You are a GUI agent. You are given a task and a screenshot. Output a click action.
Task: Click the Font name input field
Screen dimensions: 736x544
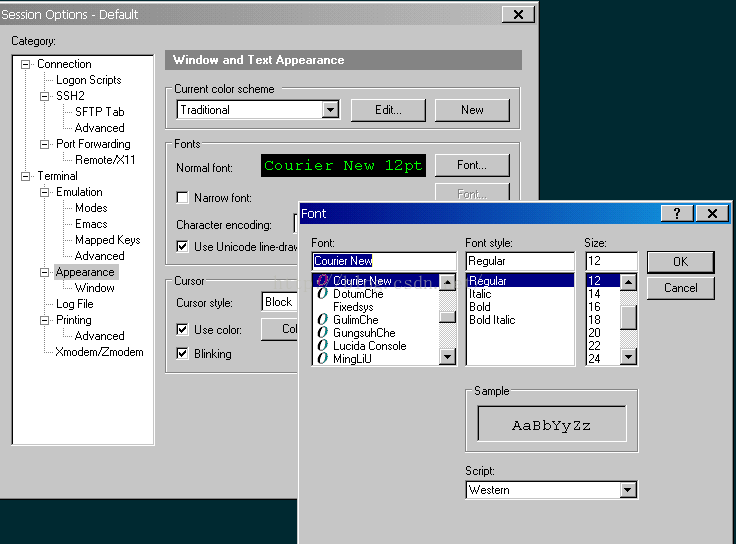click(384, 261)
